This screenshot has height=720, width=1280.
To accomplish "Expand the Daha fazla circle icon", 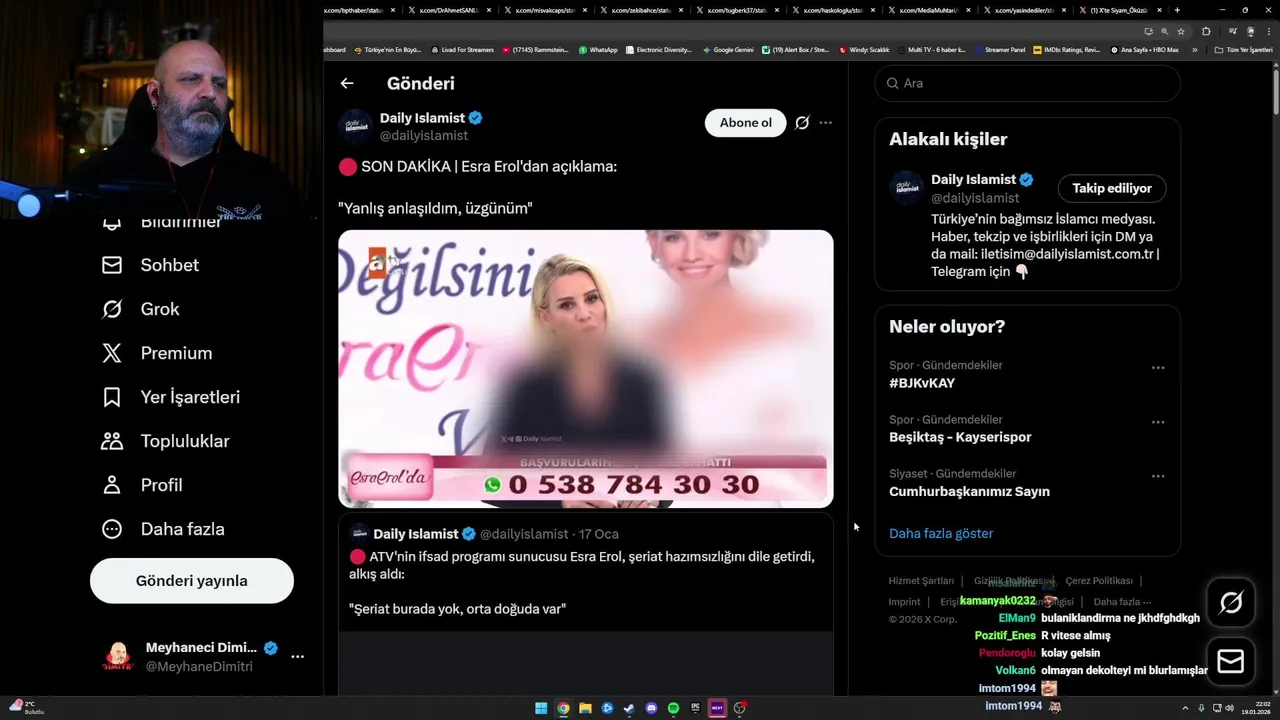I will pyautogui.click(x=112, y=529).
